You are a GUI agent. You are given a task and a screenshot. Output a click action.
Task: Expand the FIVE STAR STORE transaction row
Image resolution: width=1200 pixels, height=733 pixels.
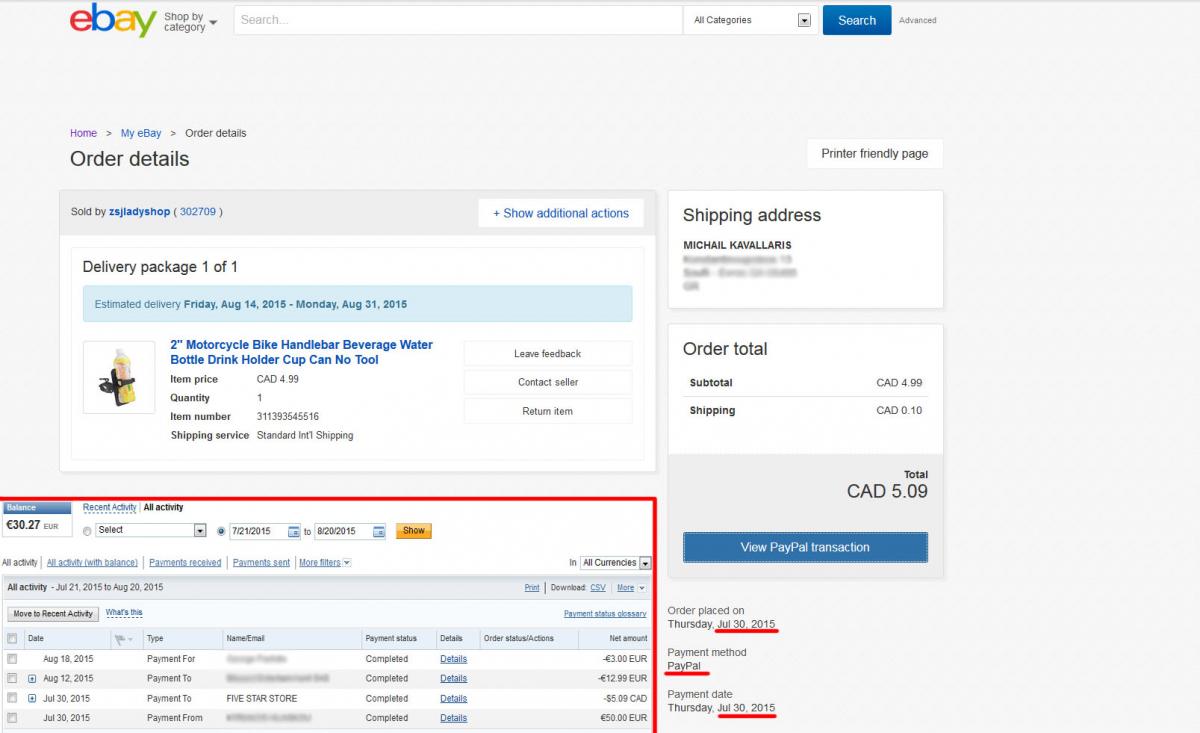point(32,698)
